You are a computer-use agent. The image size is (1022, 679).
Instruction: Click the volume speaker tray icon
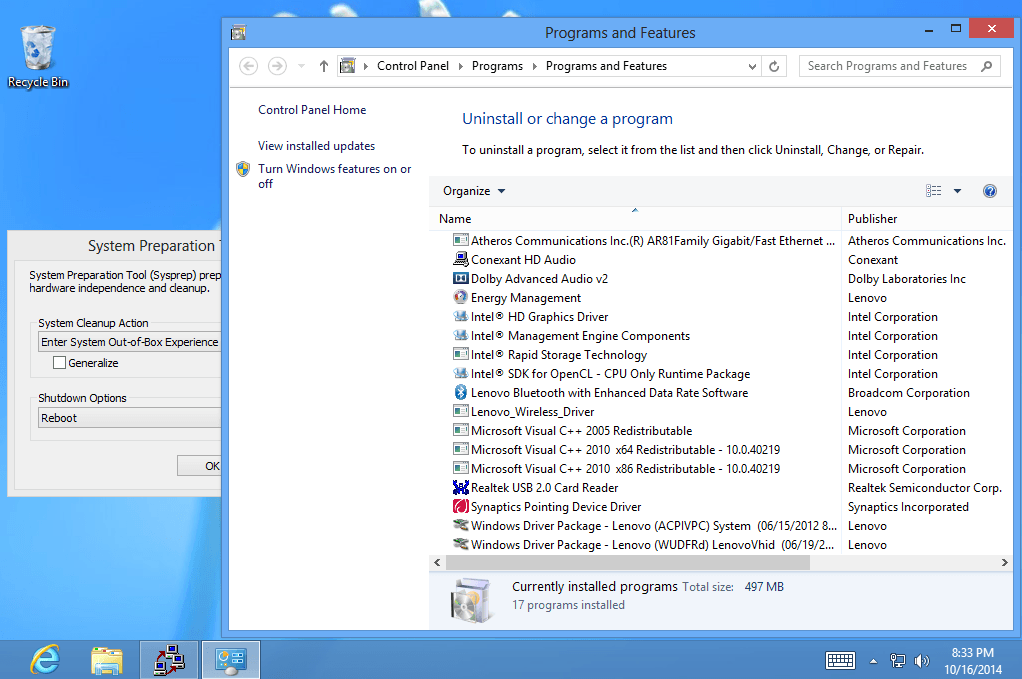(x=921, y=661)
